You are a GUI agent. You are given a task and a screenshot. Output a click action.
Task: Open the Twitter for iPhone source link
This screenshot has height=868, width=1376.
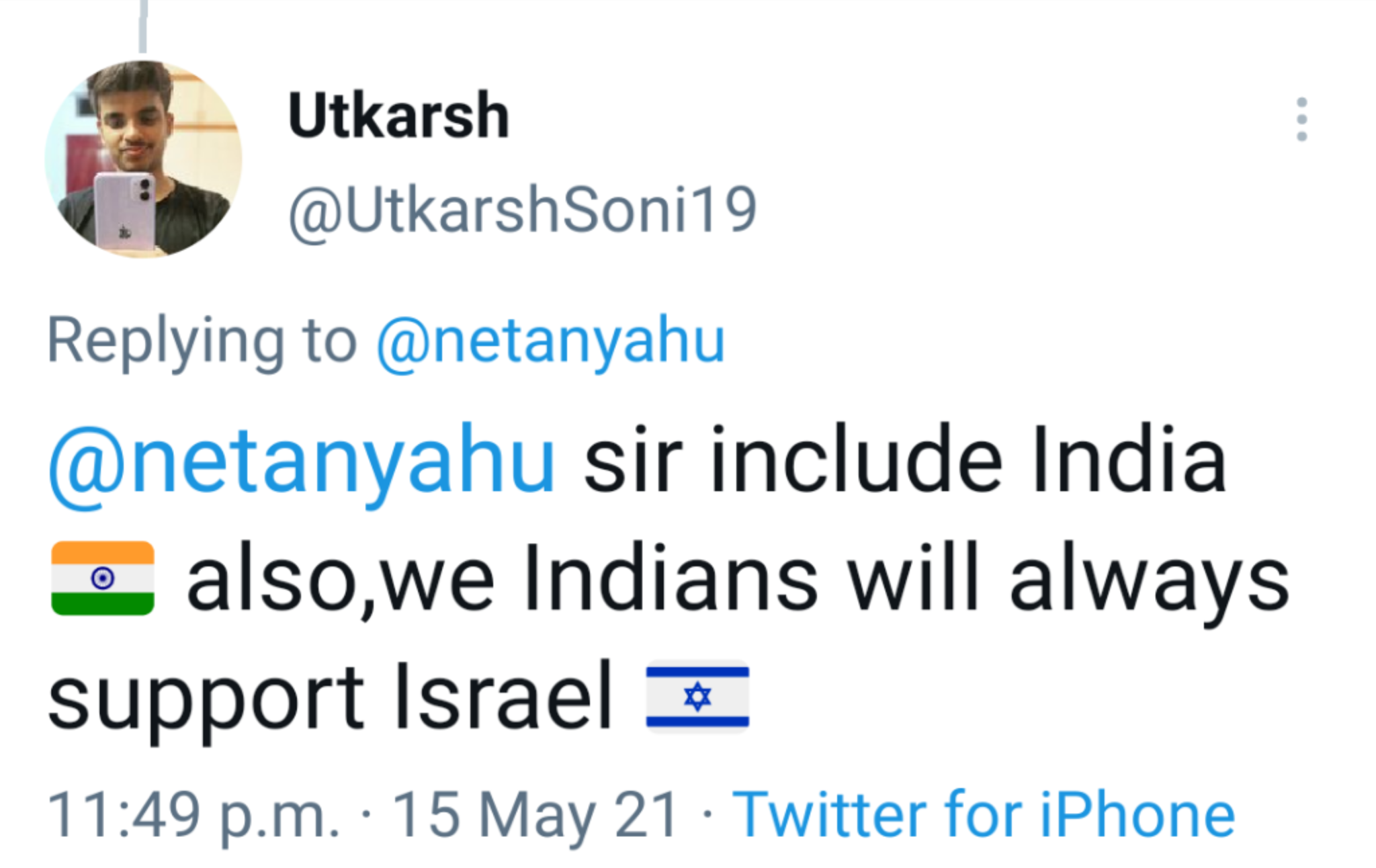click(983, 814)
